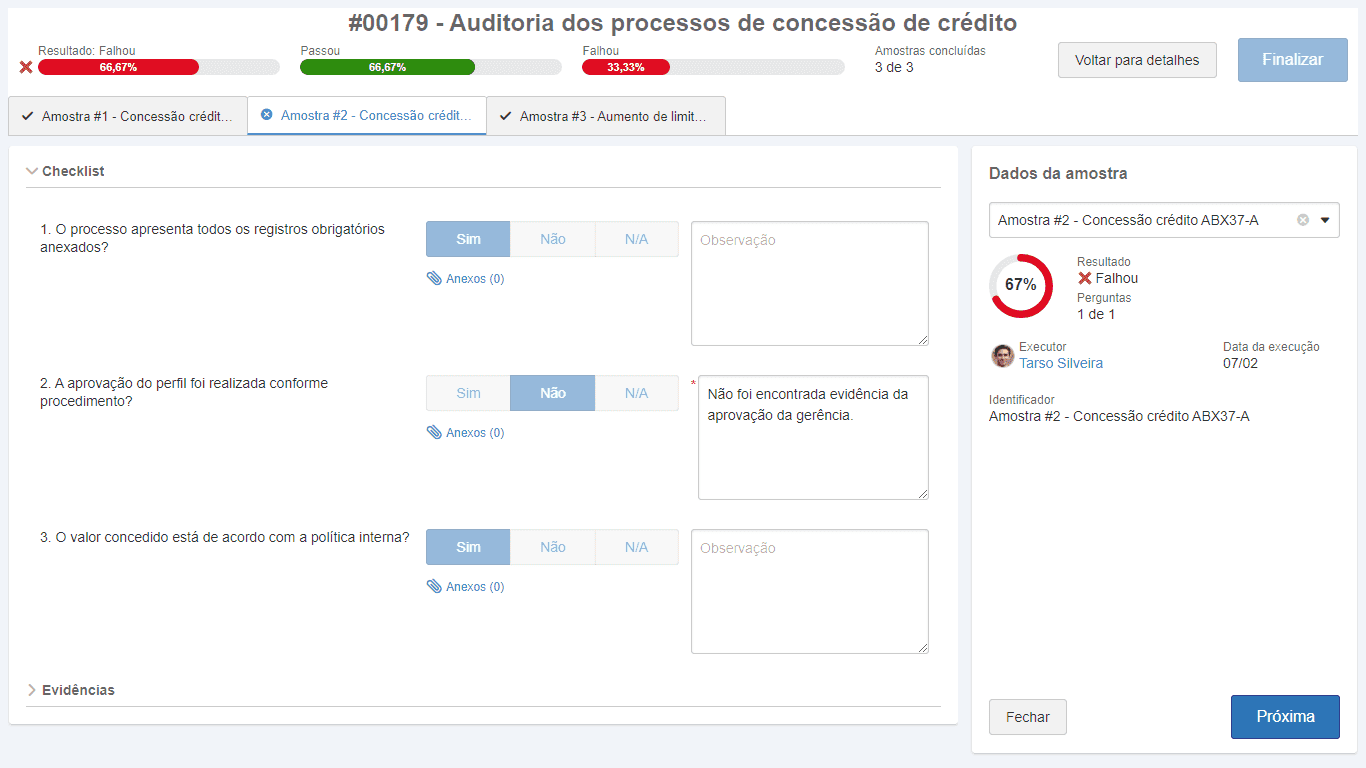
Task: Click the Fechar button
Action: [1028, 717]
